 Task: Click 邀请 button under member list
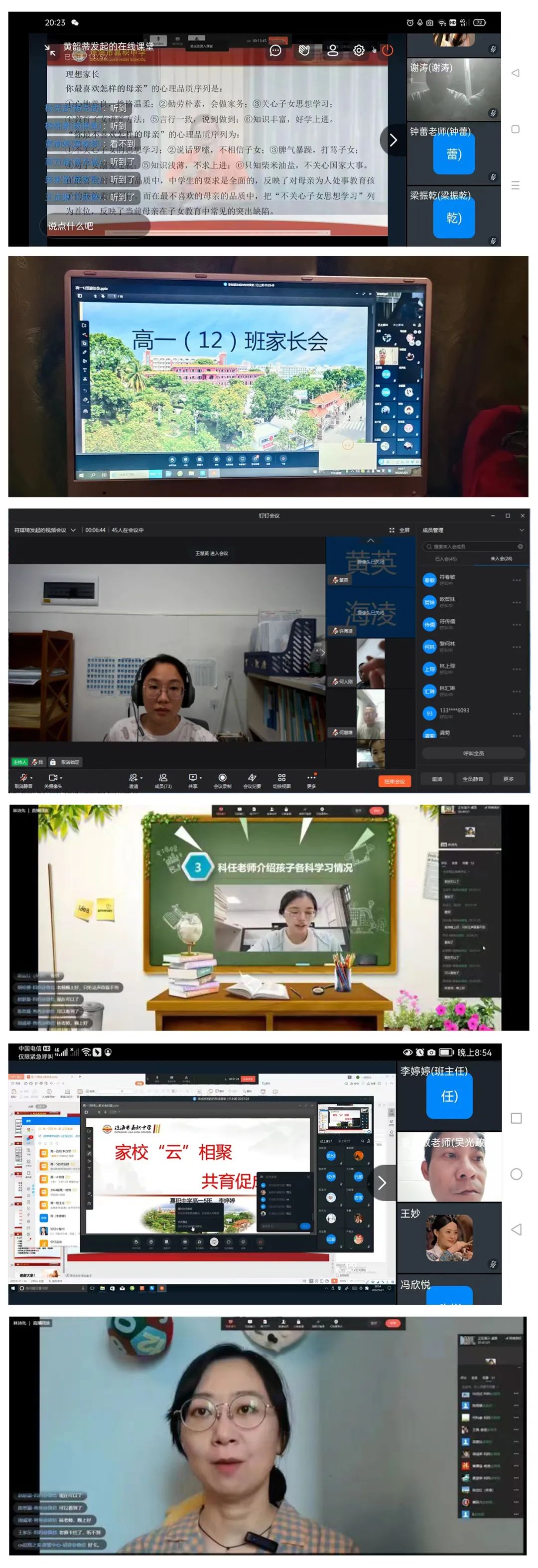(x=437, y=779)
